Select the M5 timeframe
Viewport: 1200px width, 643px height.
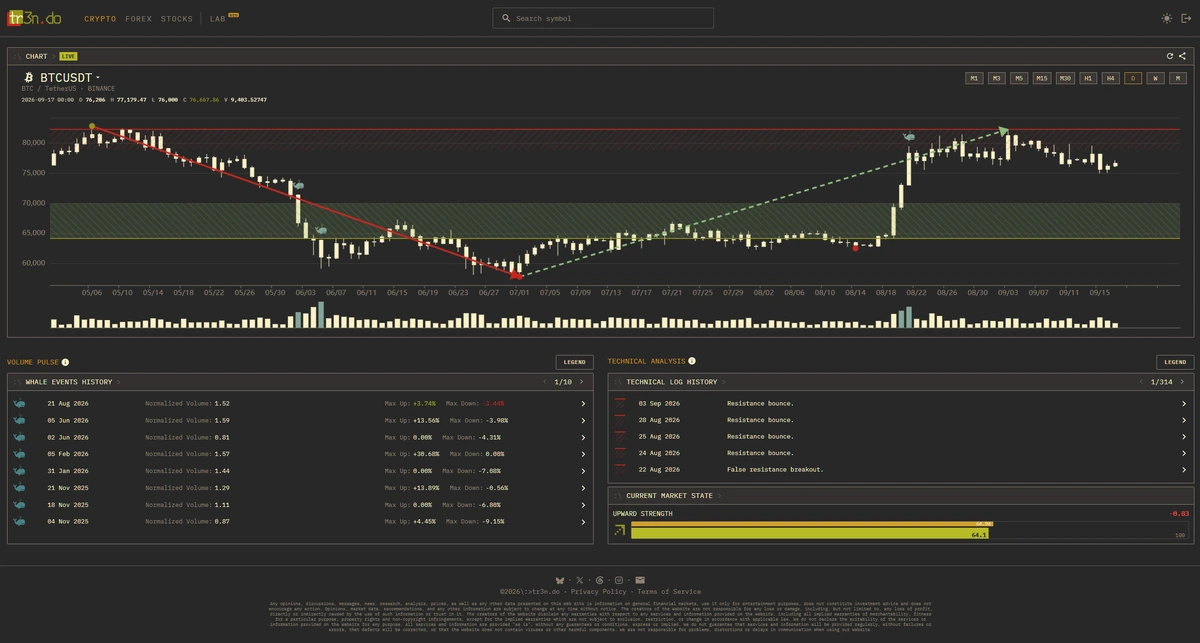(x=1019, y=78)
